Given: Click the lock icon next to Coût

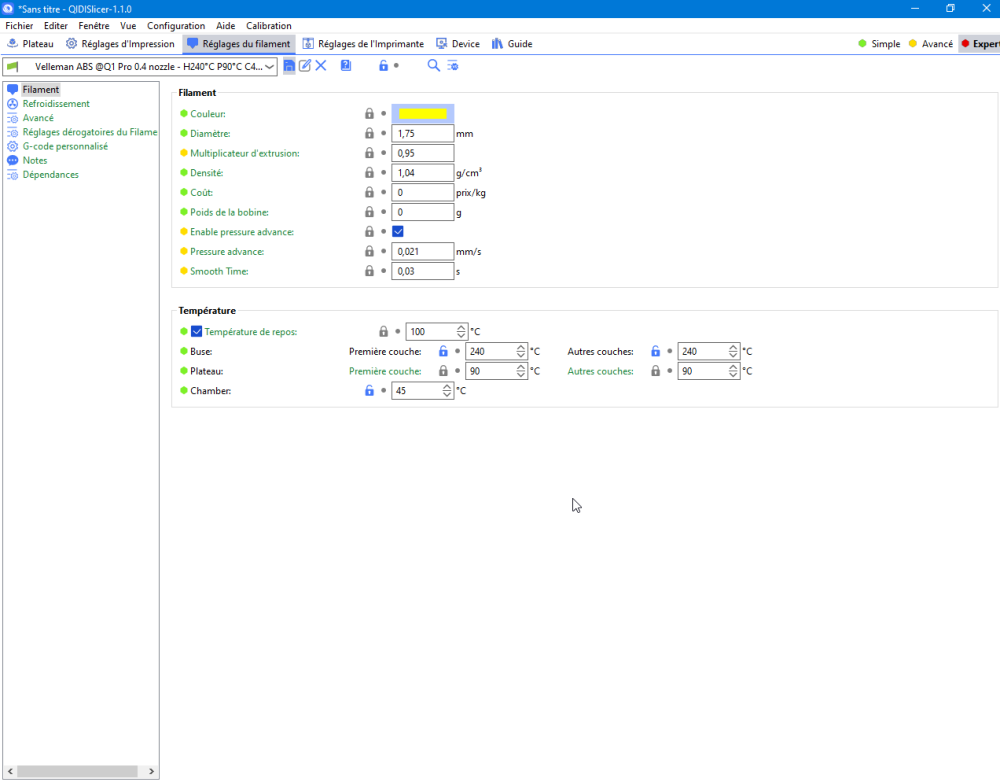Looking at the screenshot, I should [x=369, y=192].
